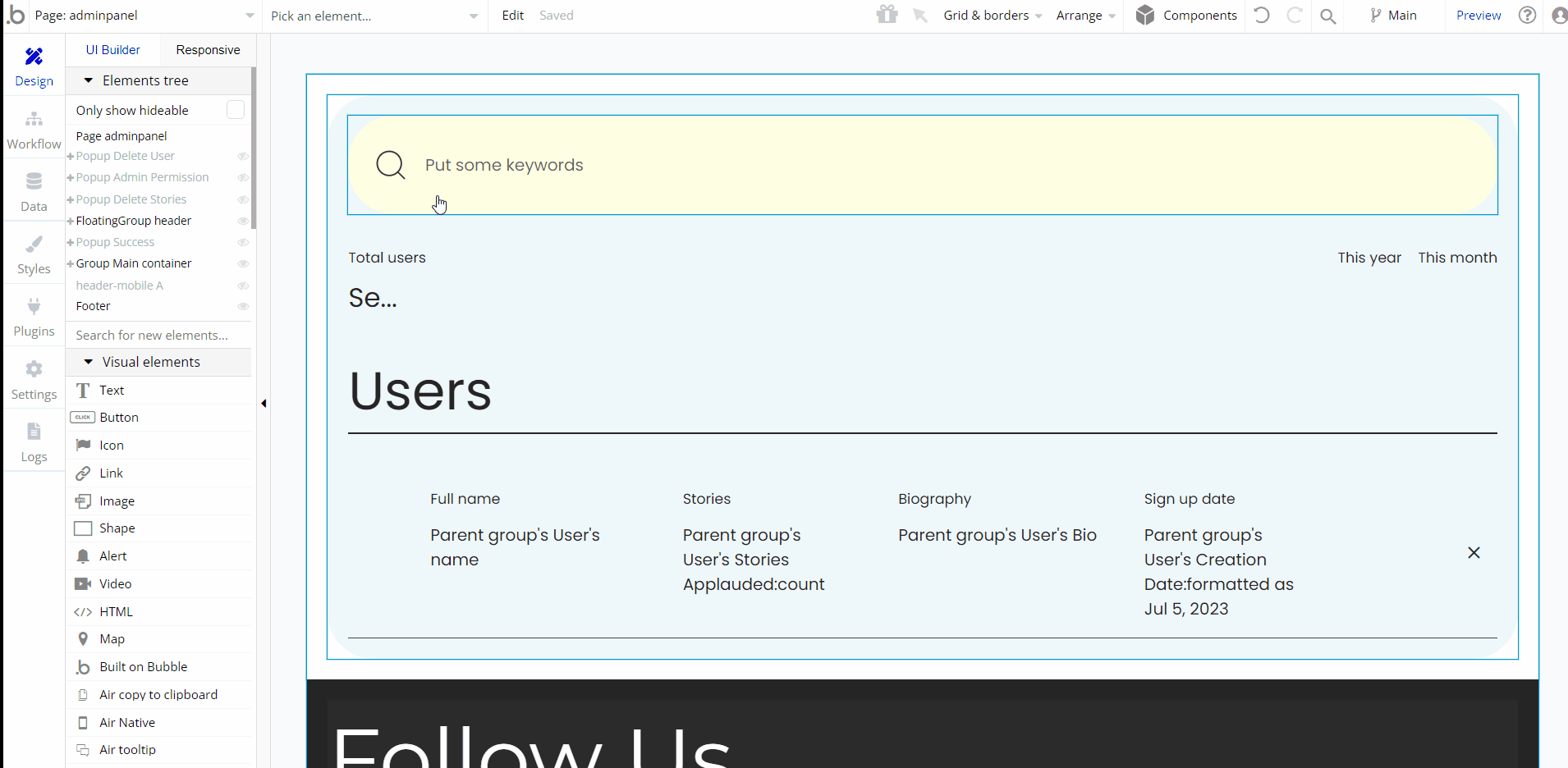Expand Popup Delete User tree node
This screenshot has height=768, width=1568.
click(x=71, y=157)
